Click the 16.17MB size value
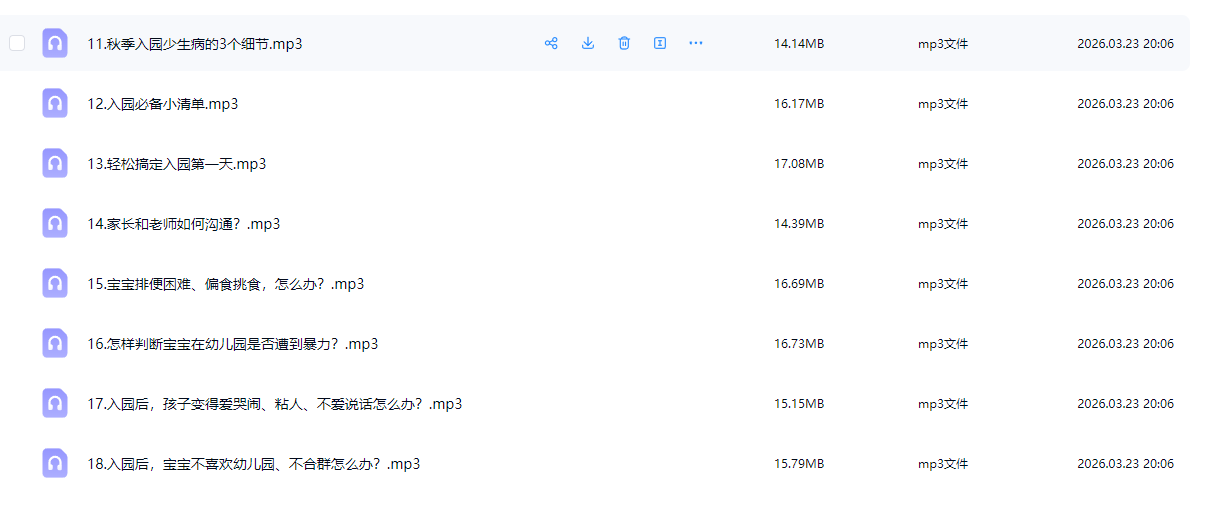 tap(799, 104)
